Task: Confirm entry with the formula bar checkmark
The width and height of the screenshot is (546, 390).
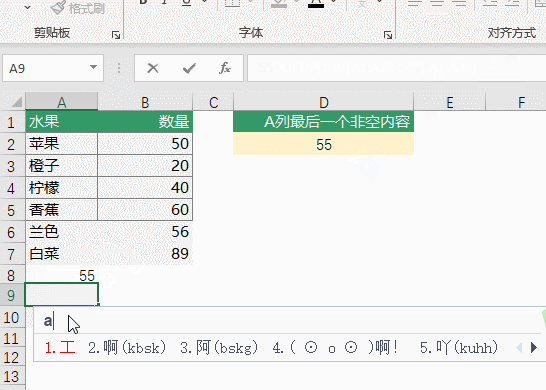Action: 189,68
